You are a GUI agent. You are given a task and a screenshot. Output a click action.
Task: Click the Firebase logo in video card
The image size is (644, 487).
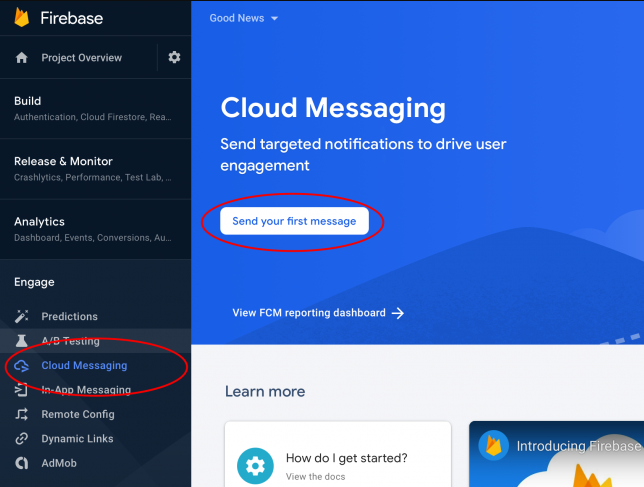pyautogui.click(x=493, y=446)
